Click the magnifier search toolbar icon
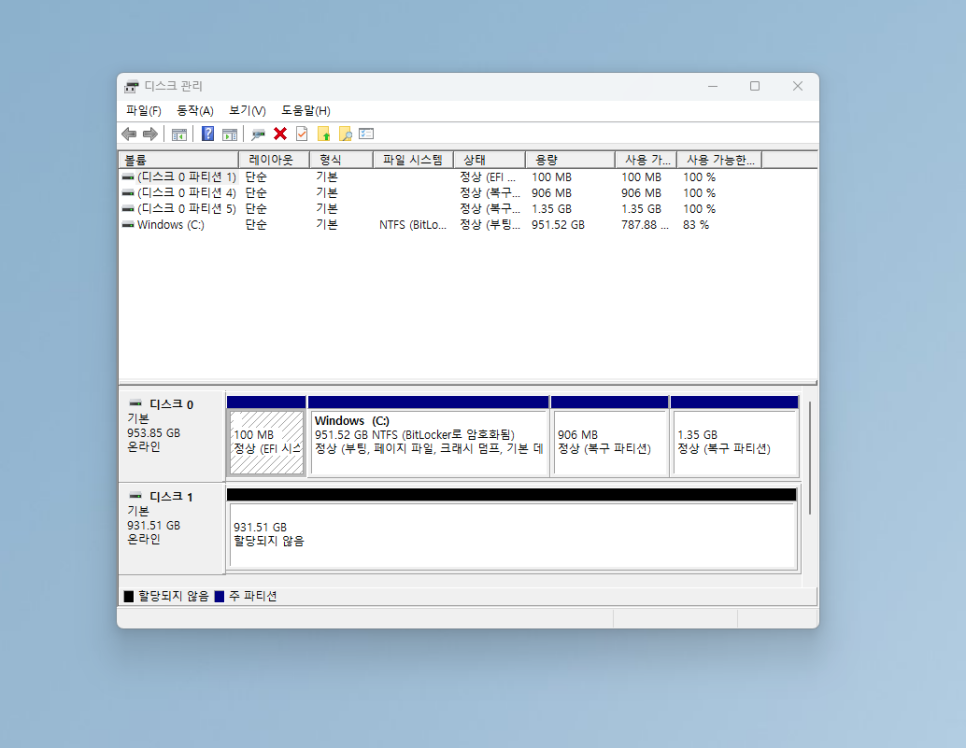The height and width of the screenshot is (748, 966). (x=345, y=134)
